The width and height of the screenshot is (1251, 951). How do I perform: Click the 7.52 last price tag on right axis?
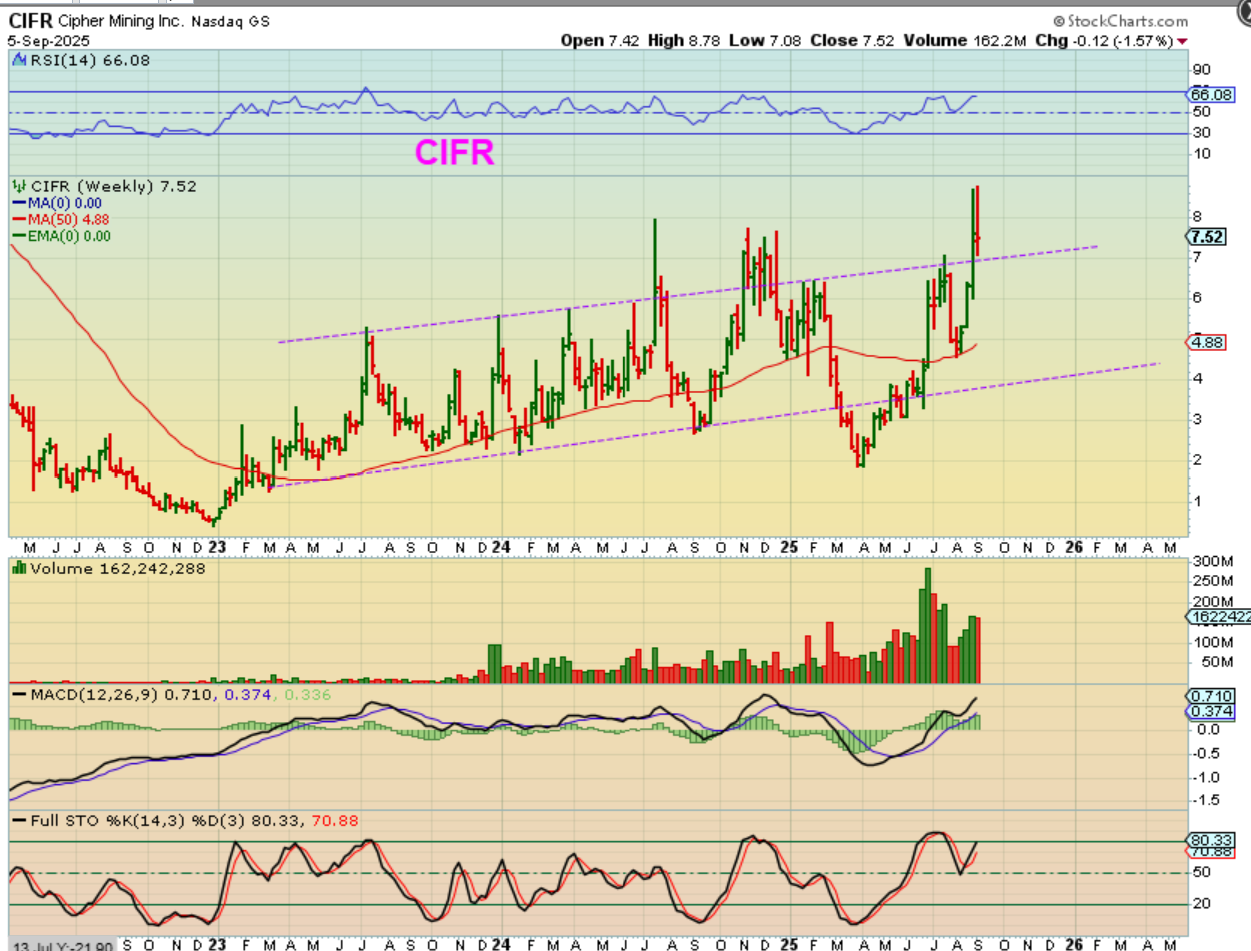[1206, 237]
